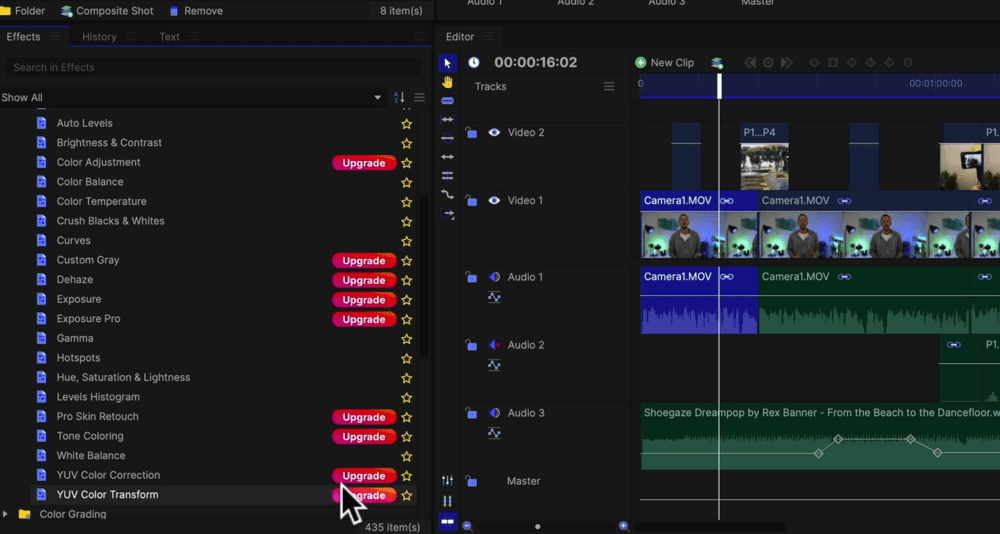The width and height of the screenshot is (1000, 534).
Task: Switch to the History tab
Action: [99, 37]
